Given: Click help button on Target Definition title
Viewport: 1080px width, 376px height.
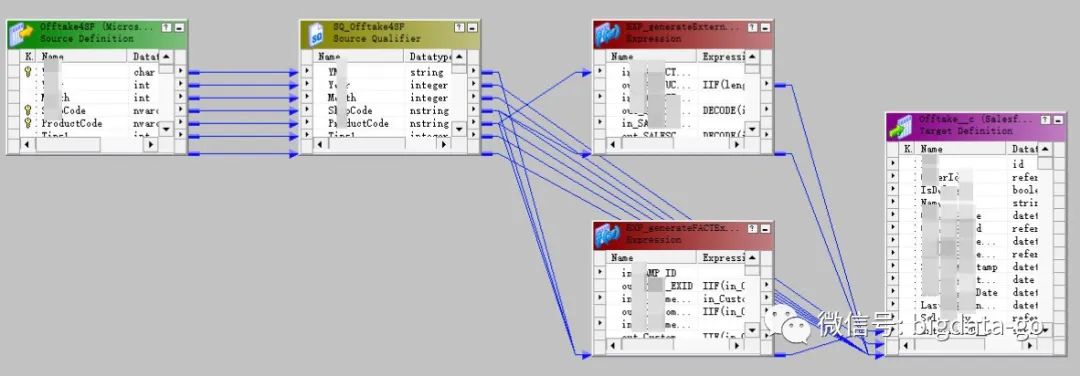Looking at the screenshot, I should click(1046, 120).
